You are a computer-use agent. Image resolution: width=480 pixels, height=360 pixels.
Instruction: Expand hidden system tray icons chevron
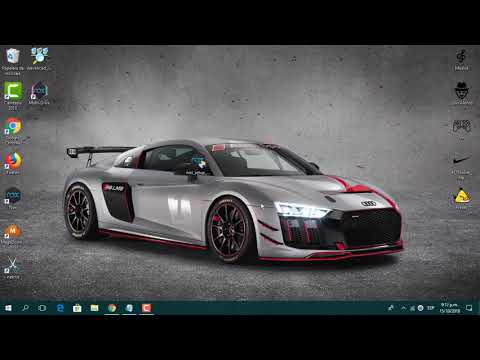pos(403,308)
